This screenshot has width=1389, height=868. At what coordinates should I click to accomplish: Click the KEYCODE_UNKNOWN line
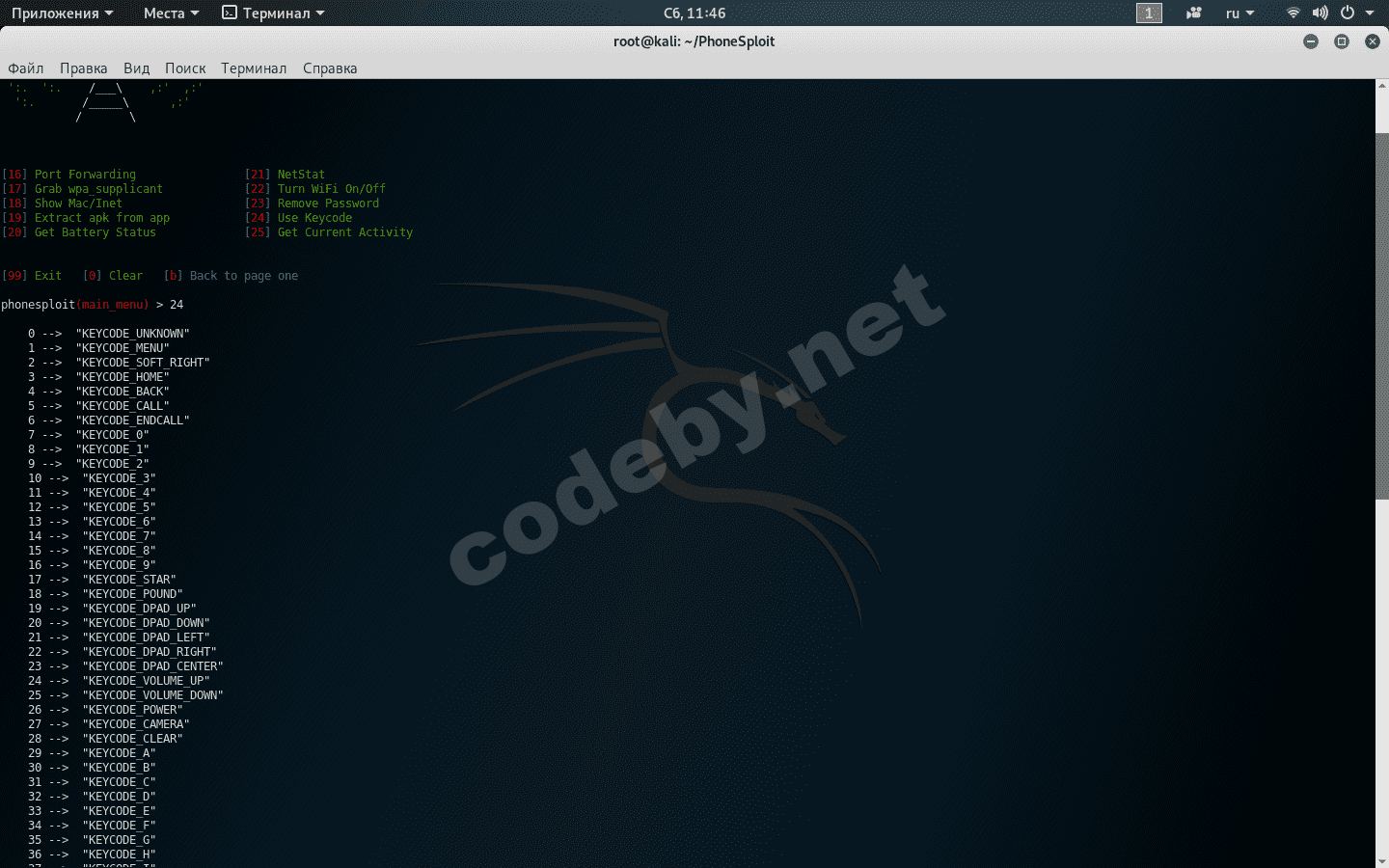tap(109, 334)
